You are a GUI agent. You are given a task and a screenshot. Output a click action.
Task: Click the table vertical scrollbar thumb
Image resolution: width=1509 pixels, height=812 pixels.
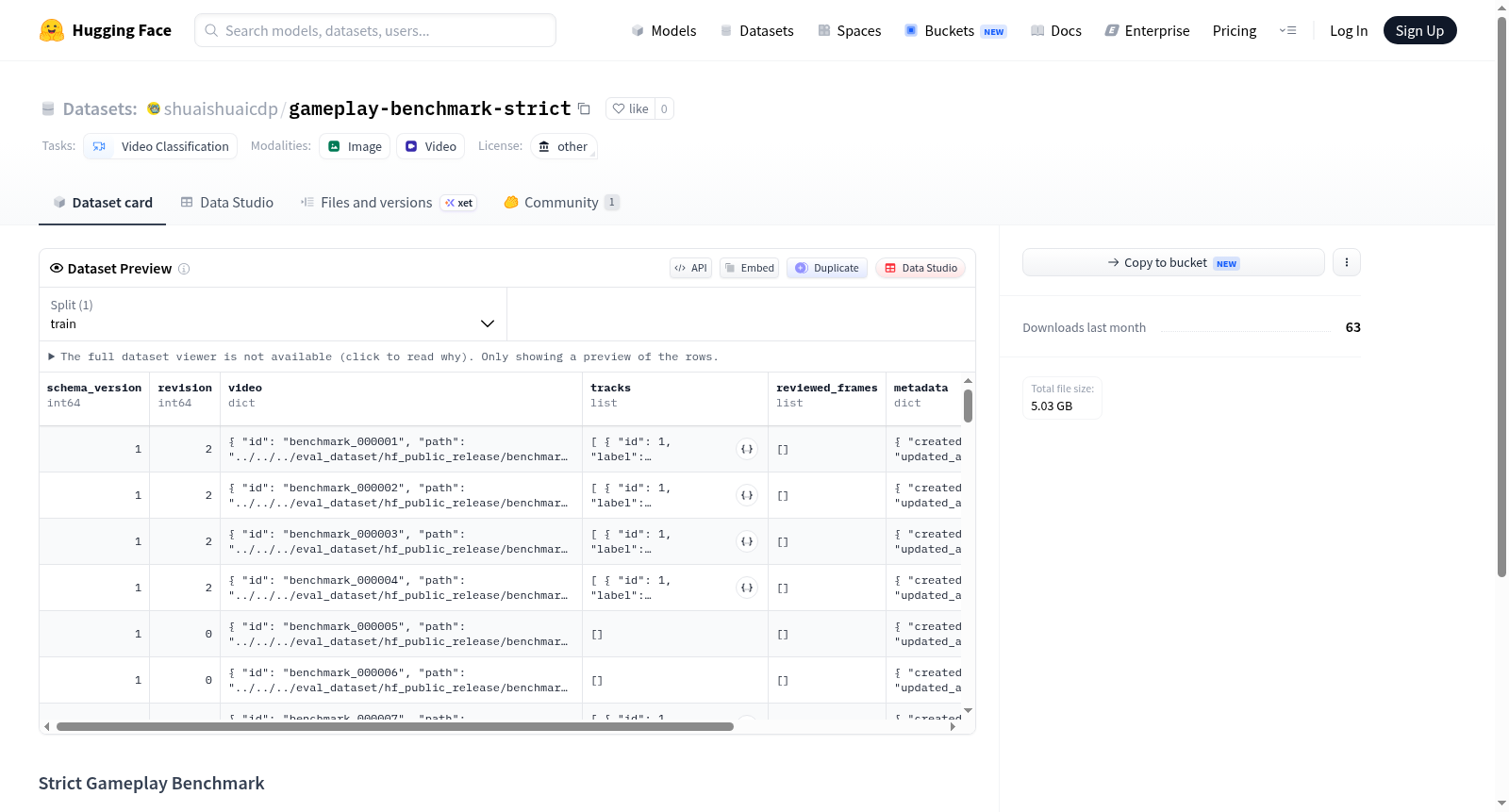pyautogui.click(x=968, y=406)
